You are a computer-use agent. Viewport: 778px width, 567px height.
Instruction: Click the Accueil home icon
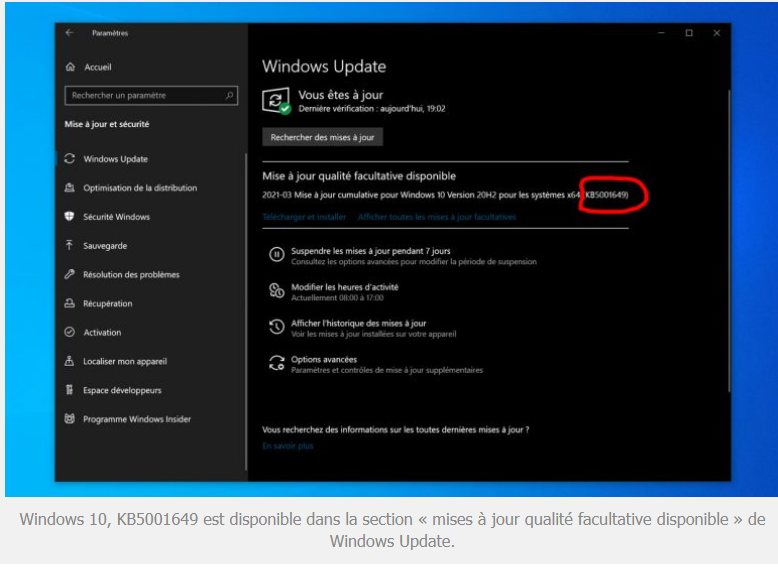pos(70,67)
